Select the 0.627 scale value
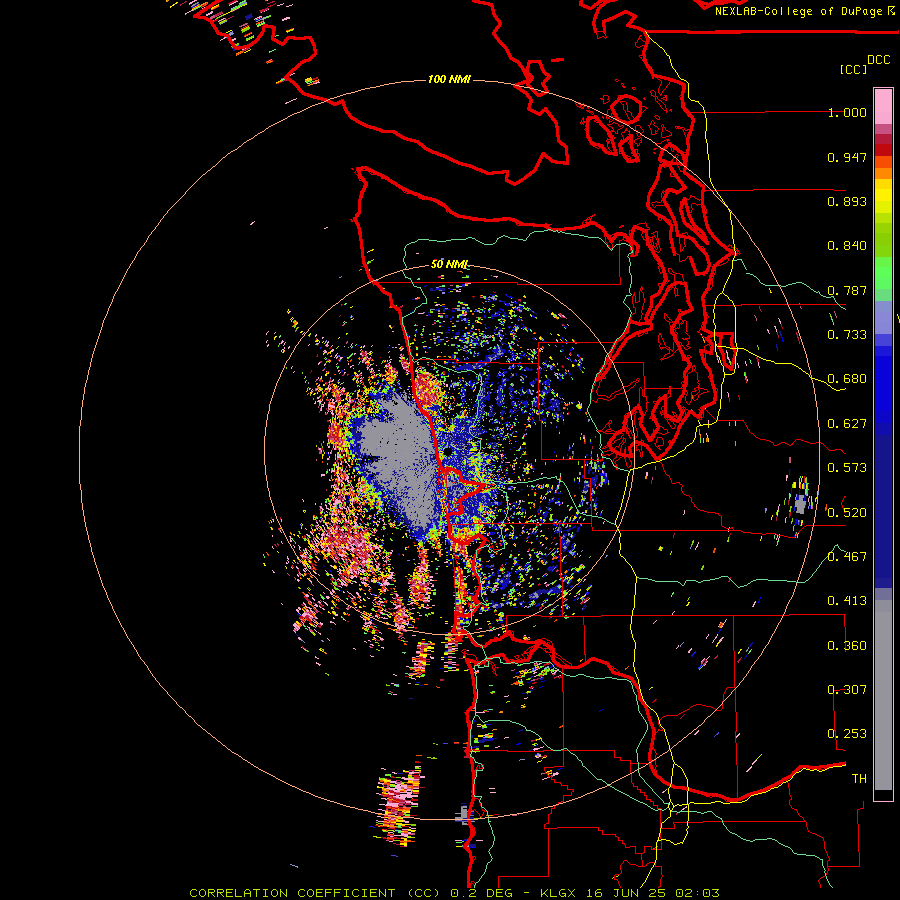Viewport: 900px width, 900px height. [x=847, y=424]
